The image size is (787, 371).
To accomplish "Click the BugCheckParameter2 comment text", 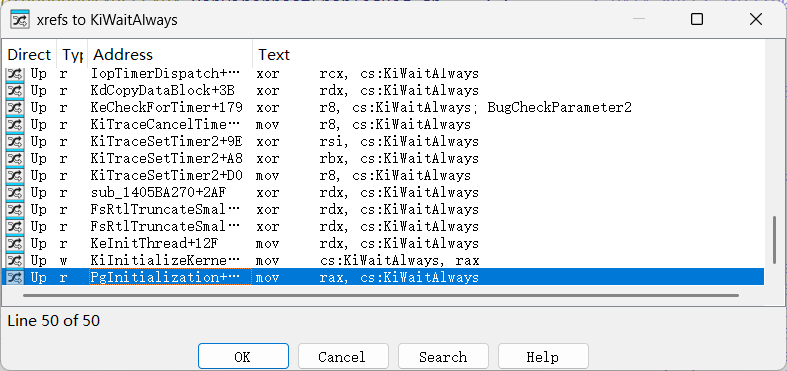I will pos(559,107).
